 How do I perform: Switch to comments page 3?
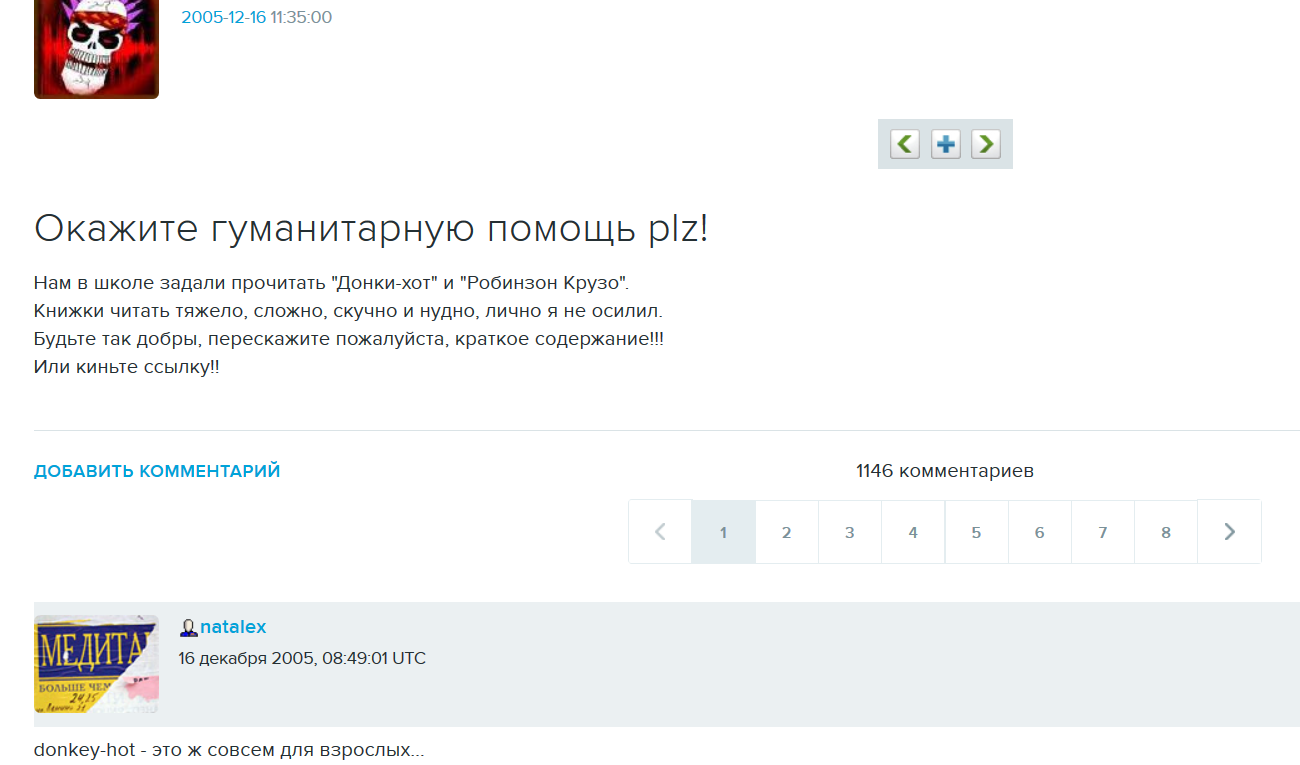pyautogui.click(x=849, y=532)
